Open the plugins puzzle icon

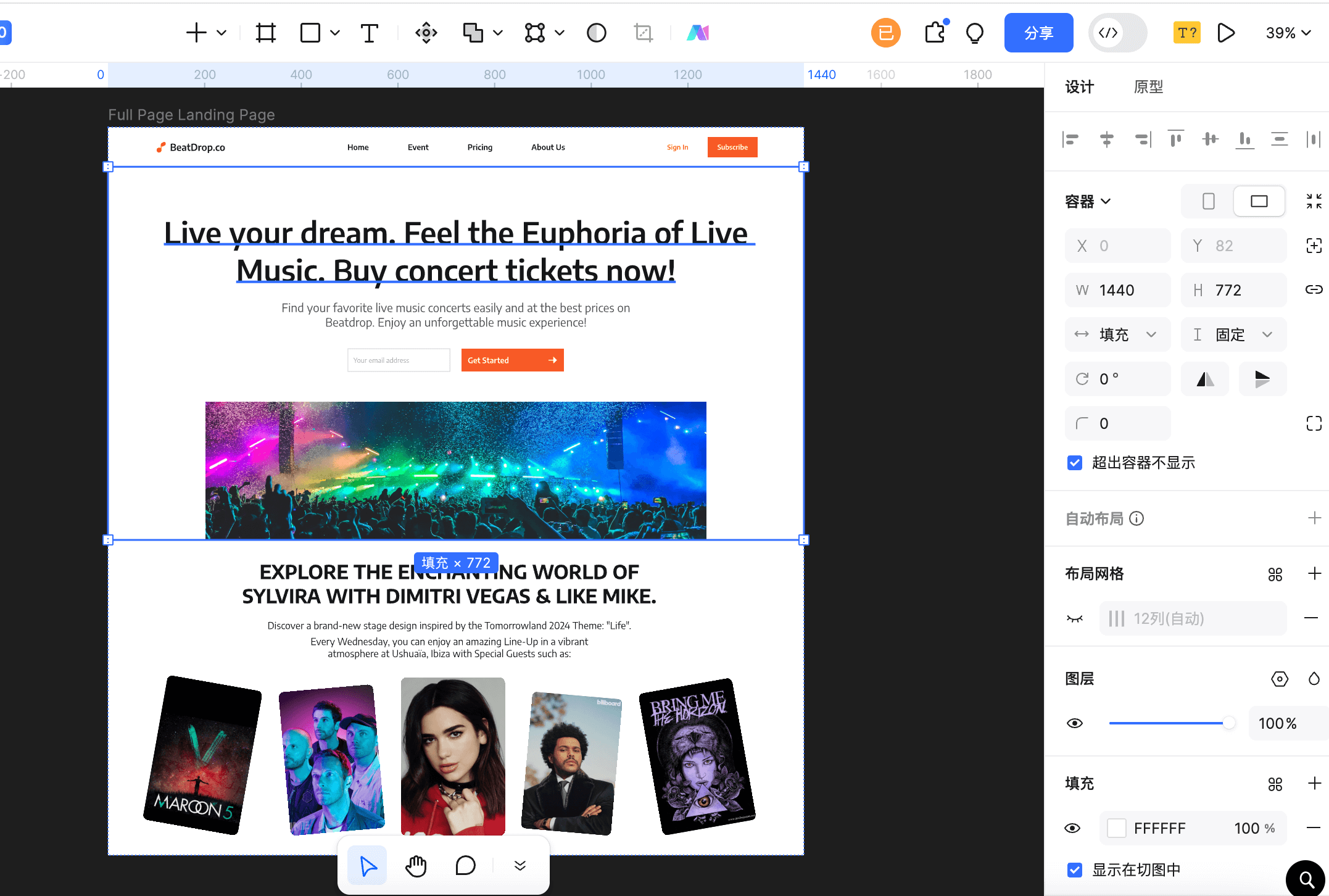pos(935,33)
